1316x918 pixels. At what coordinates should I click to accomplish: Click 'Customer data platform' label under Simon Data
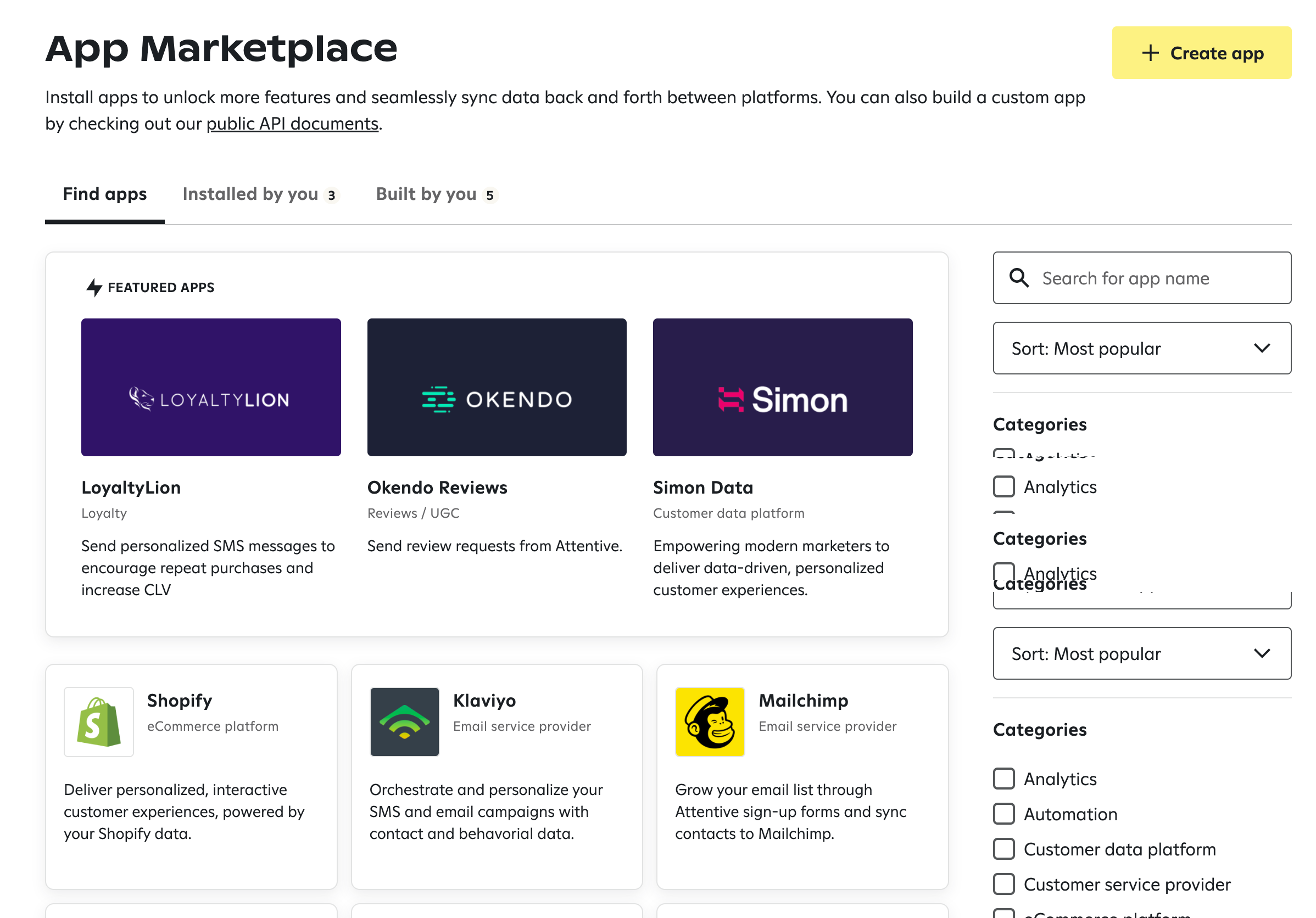728,513
